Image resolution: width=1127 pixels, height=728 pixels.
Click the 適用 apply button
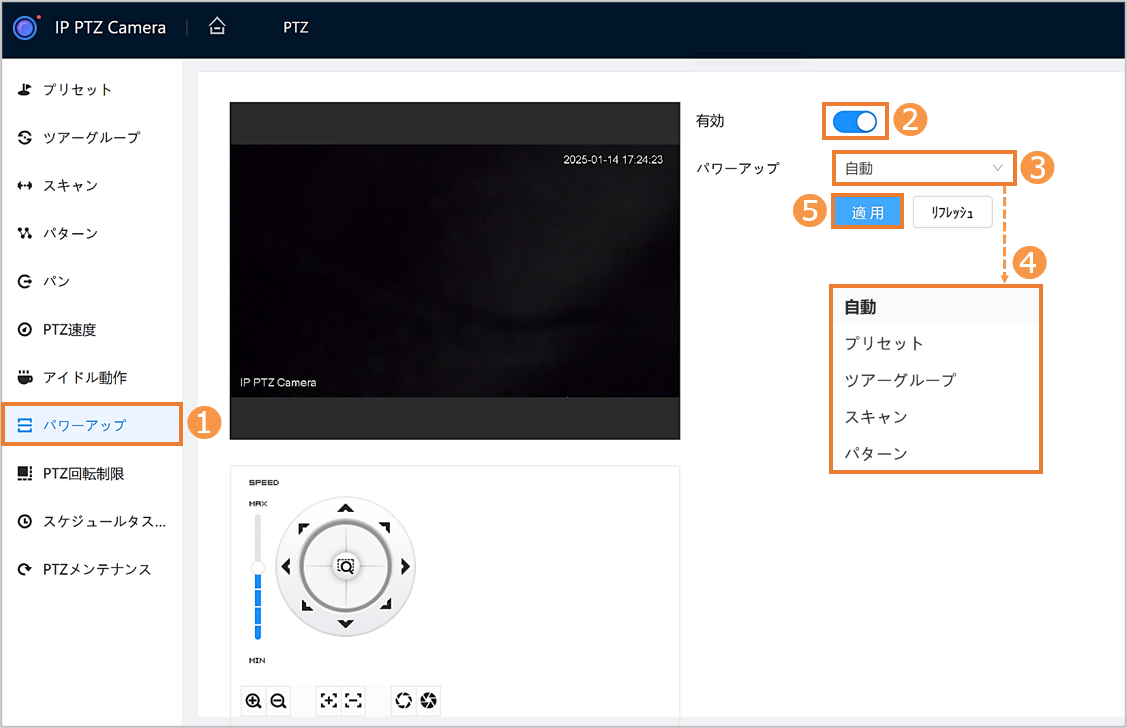867,213
